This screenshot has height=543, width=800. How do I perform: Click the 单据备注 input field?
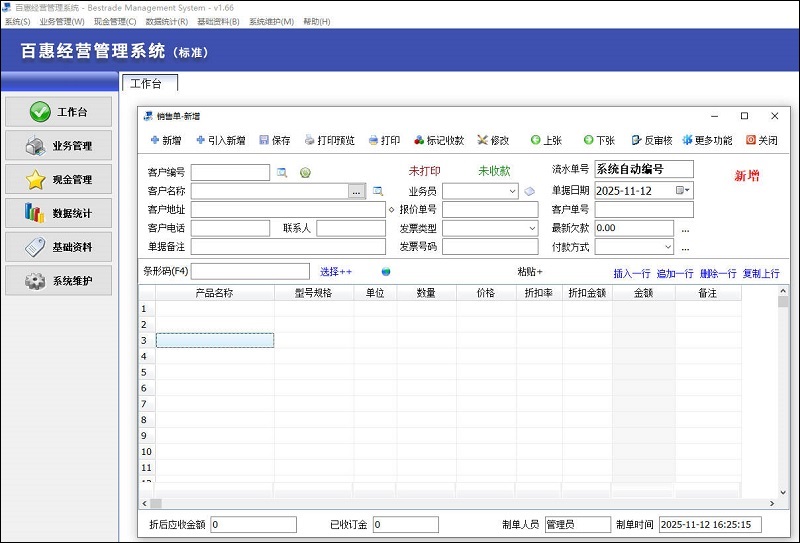coord(288,247)
